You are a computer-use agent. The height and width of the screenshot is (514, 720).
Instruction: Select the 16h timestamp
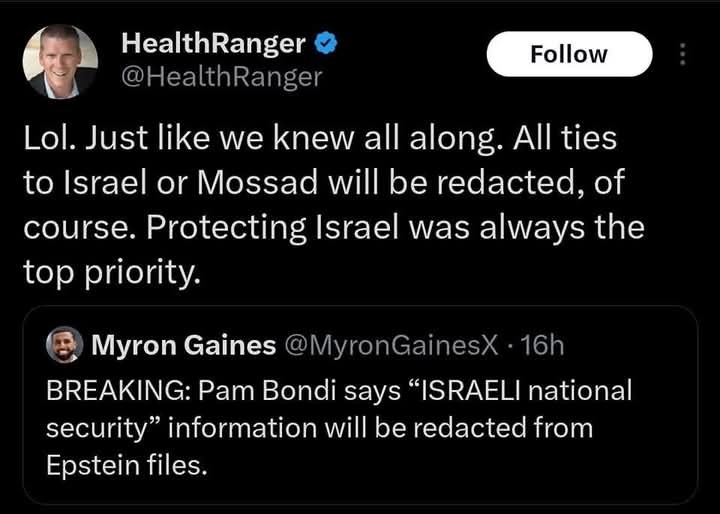[543, 345]
